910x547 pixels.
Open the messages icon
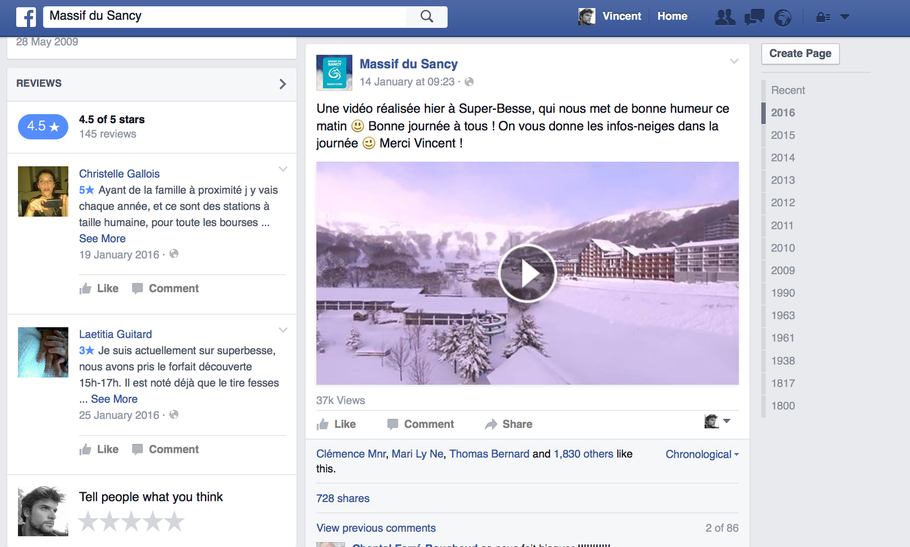754,17
